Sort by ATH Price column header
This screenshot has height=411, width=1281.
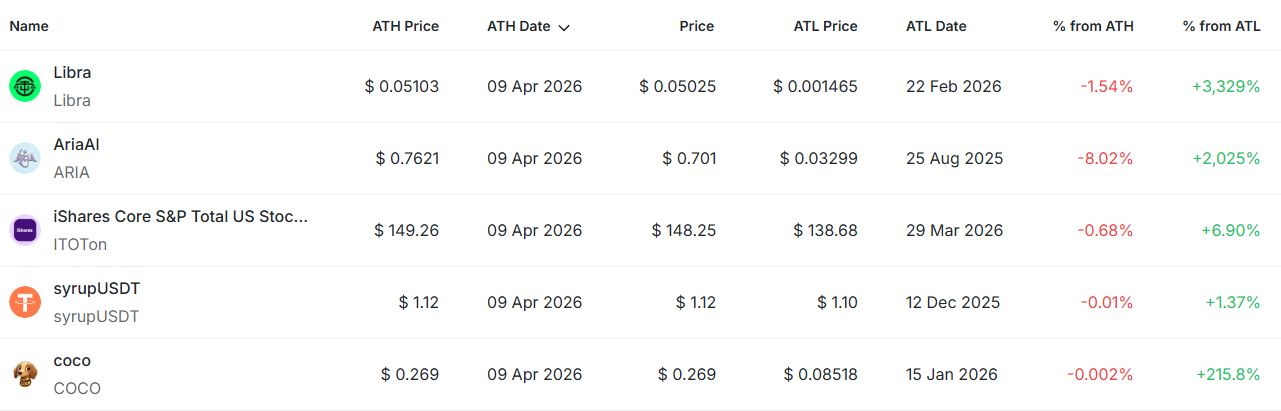(x=405, y=27)
